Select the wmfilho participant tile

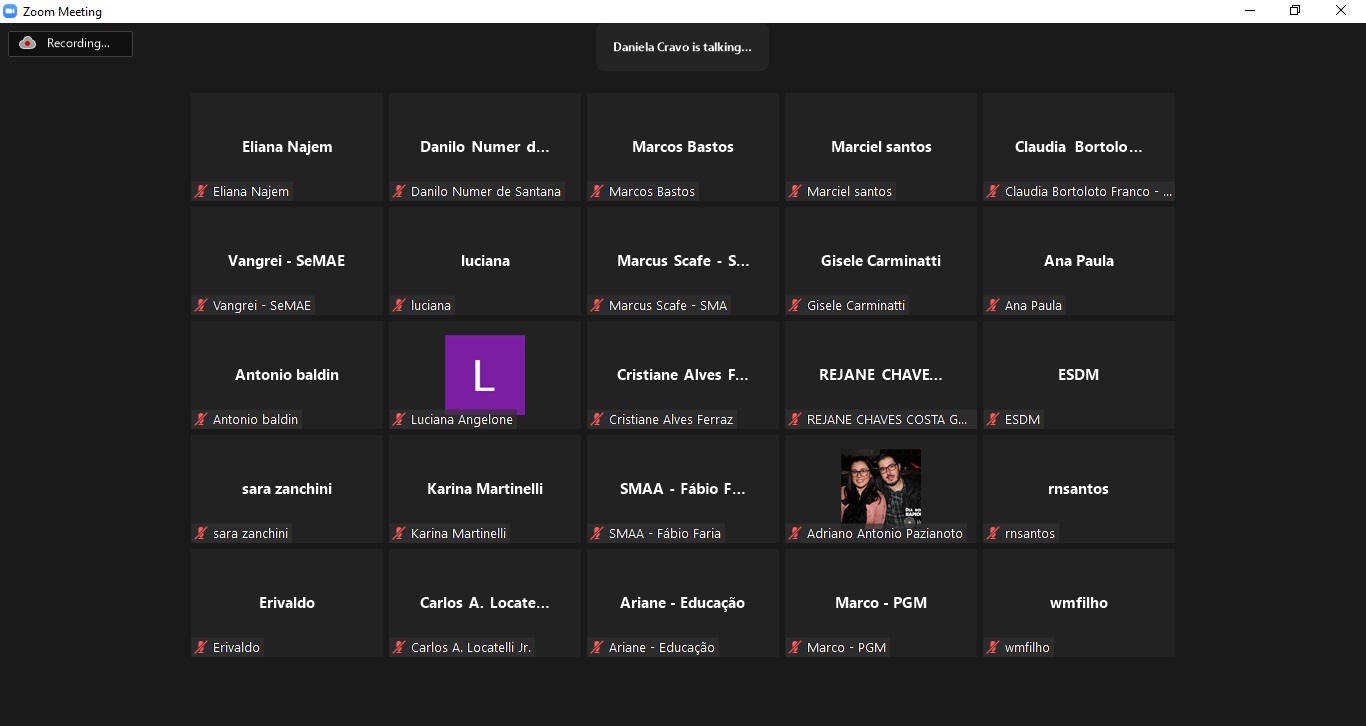[1079, 603]
